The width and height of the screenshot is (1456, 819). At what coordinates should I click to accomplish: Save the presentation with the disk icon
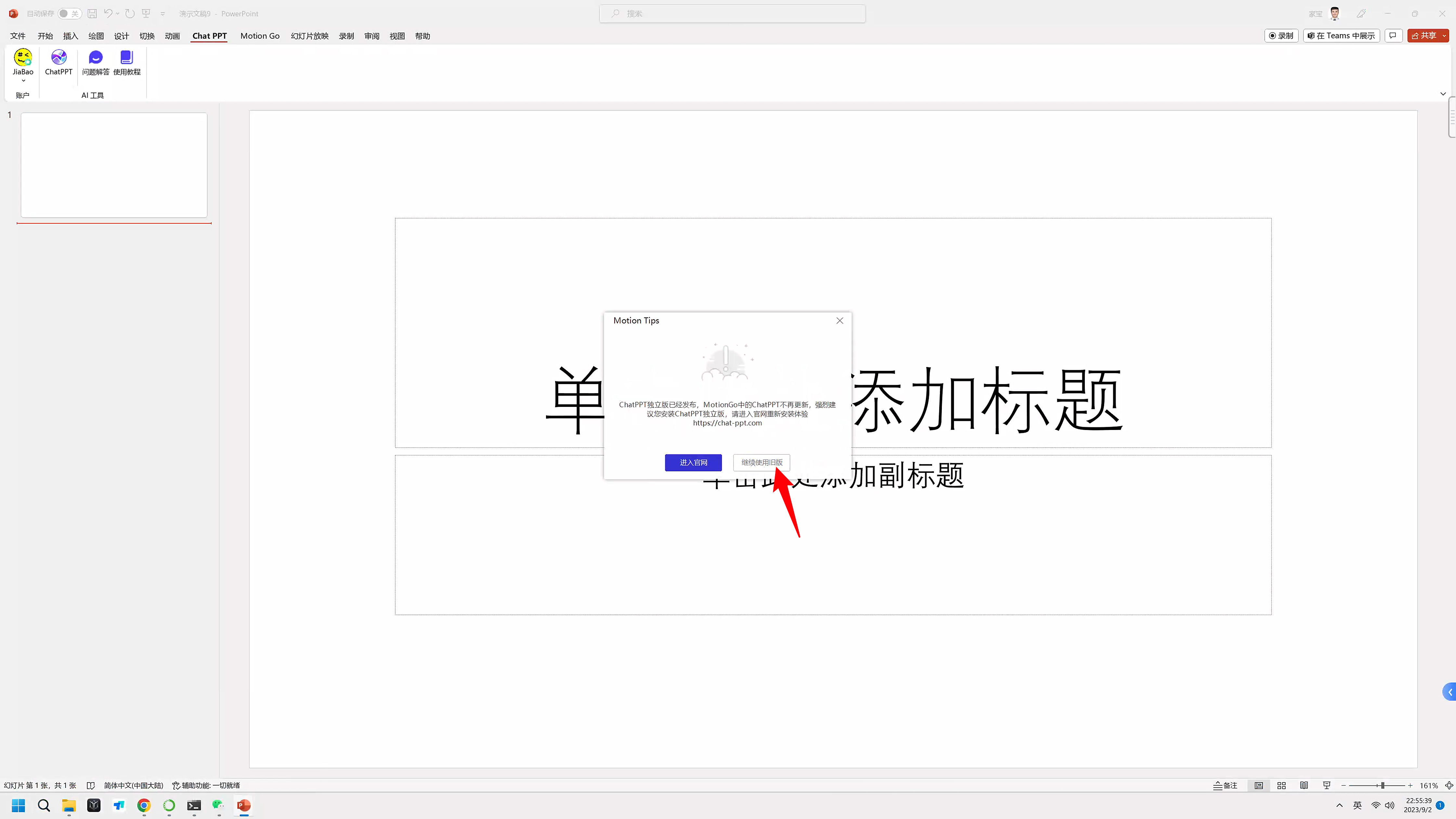tap(92, 14)
